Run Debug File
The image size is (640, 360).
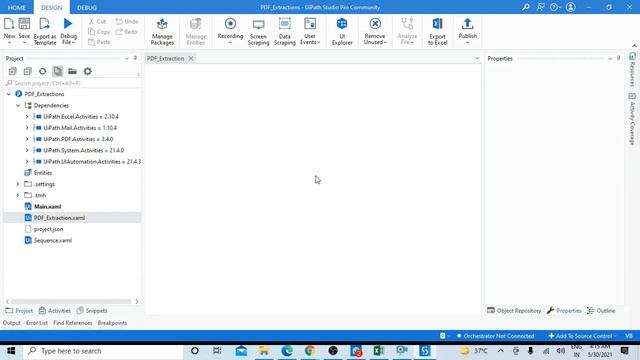68,31
